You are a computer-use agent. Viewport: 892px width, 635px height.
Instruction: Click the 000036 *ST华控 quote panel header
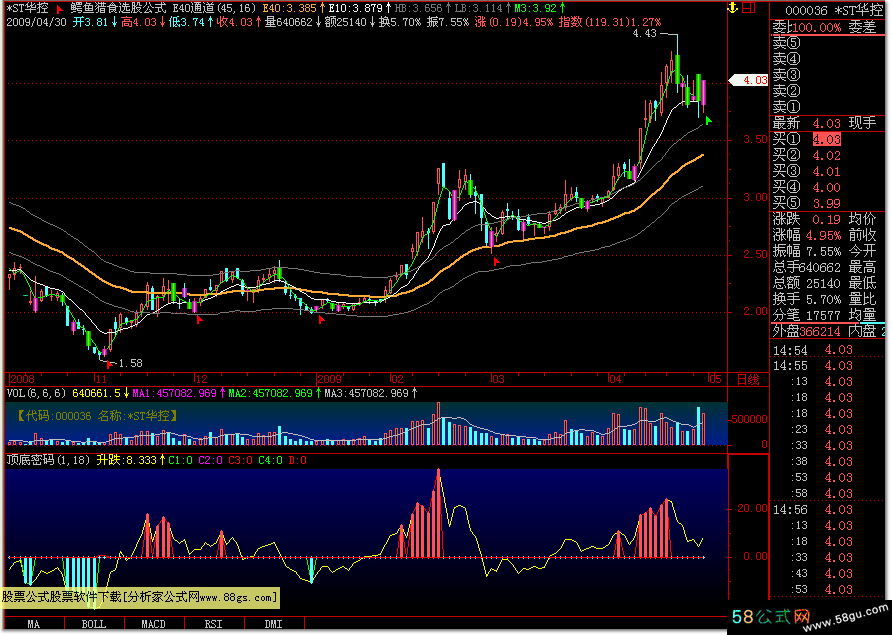coord(835,10)
